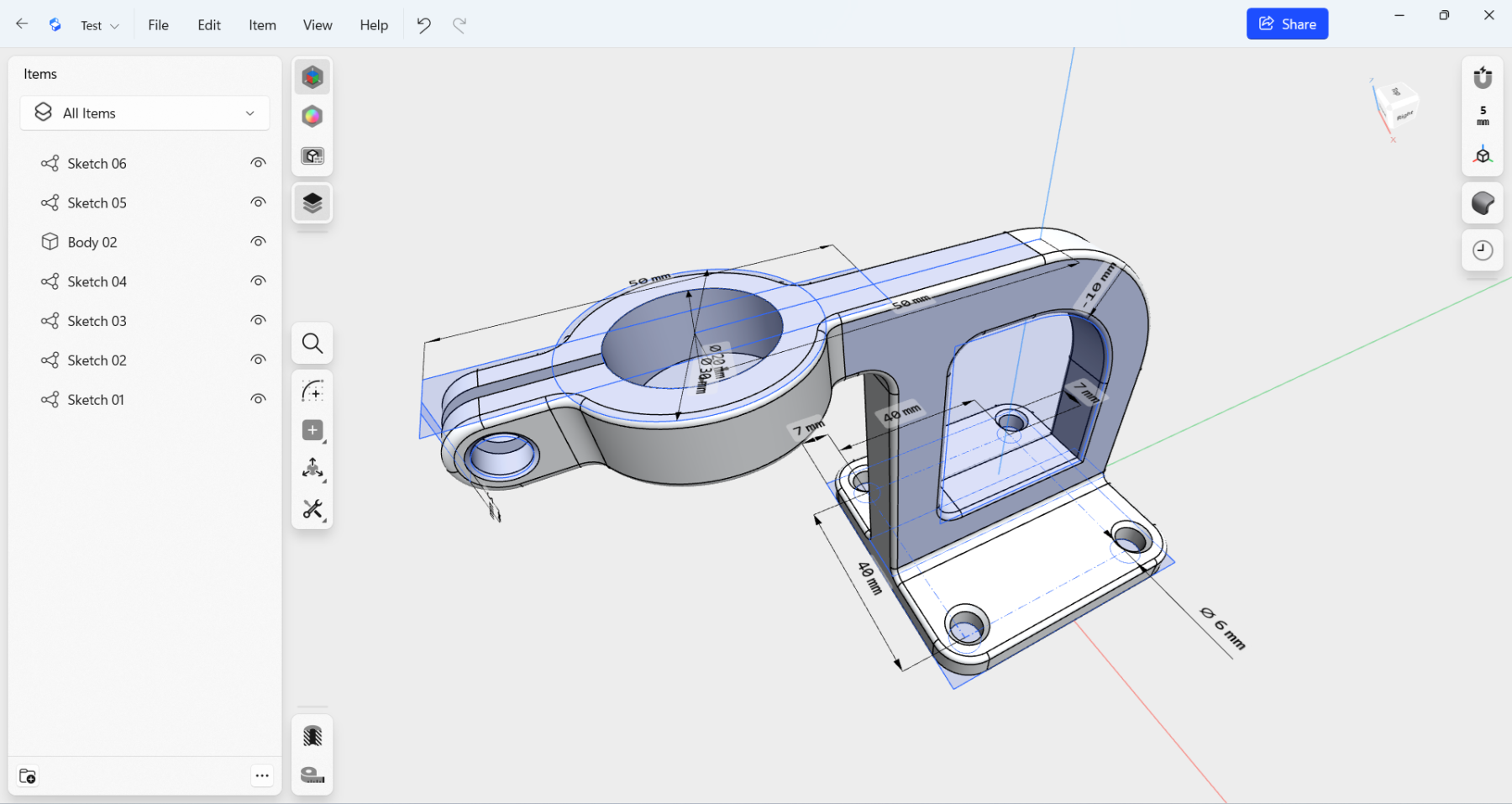Hide Sketch 01 with the eye icon
The height and width of the screenshot is (804, 1512).
coord(258,399)
